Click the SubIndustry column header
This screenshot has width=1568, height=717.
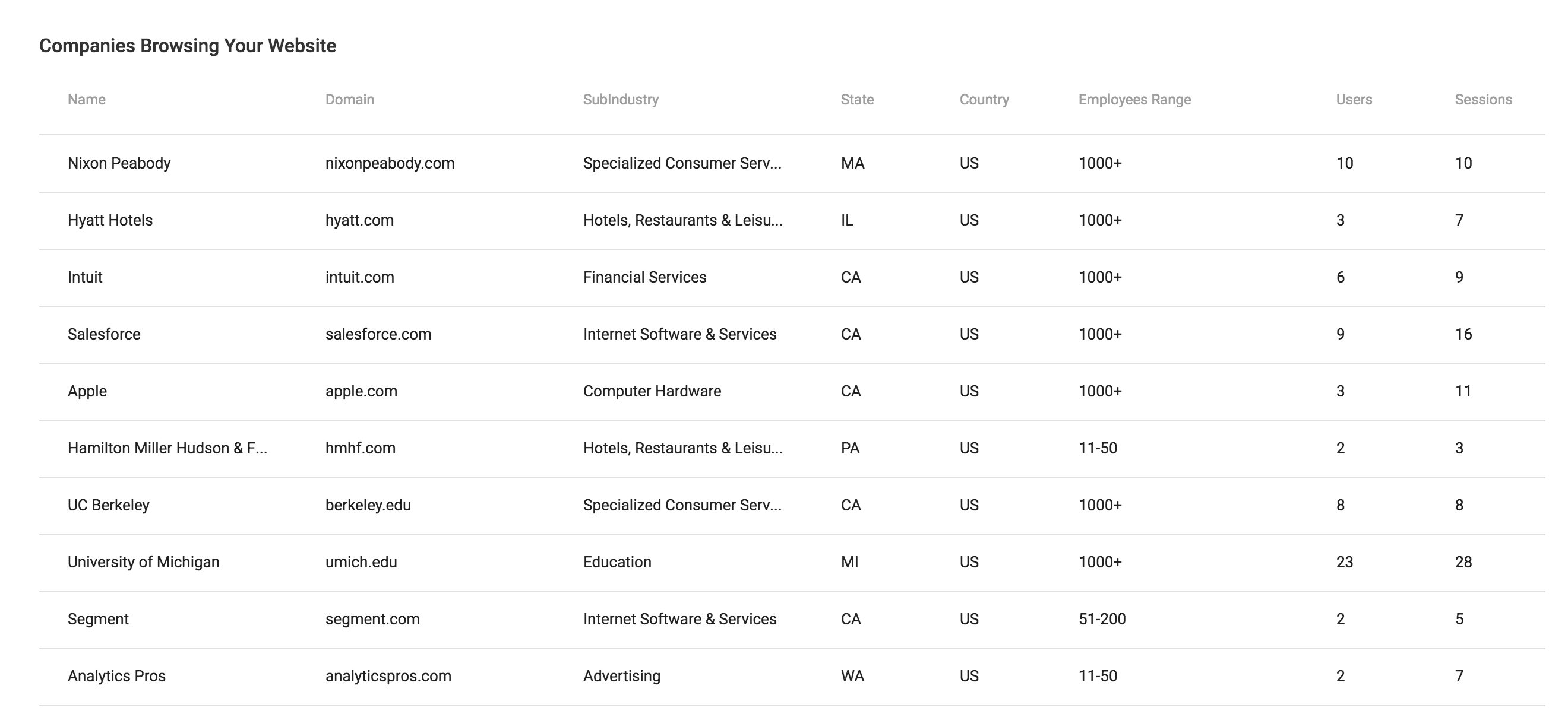(x=620, y=100)
